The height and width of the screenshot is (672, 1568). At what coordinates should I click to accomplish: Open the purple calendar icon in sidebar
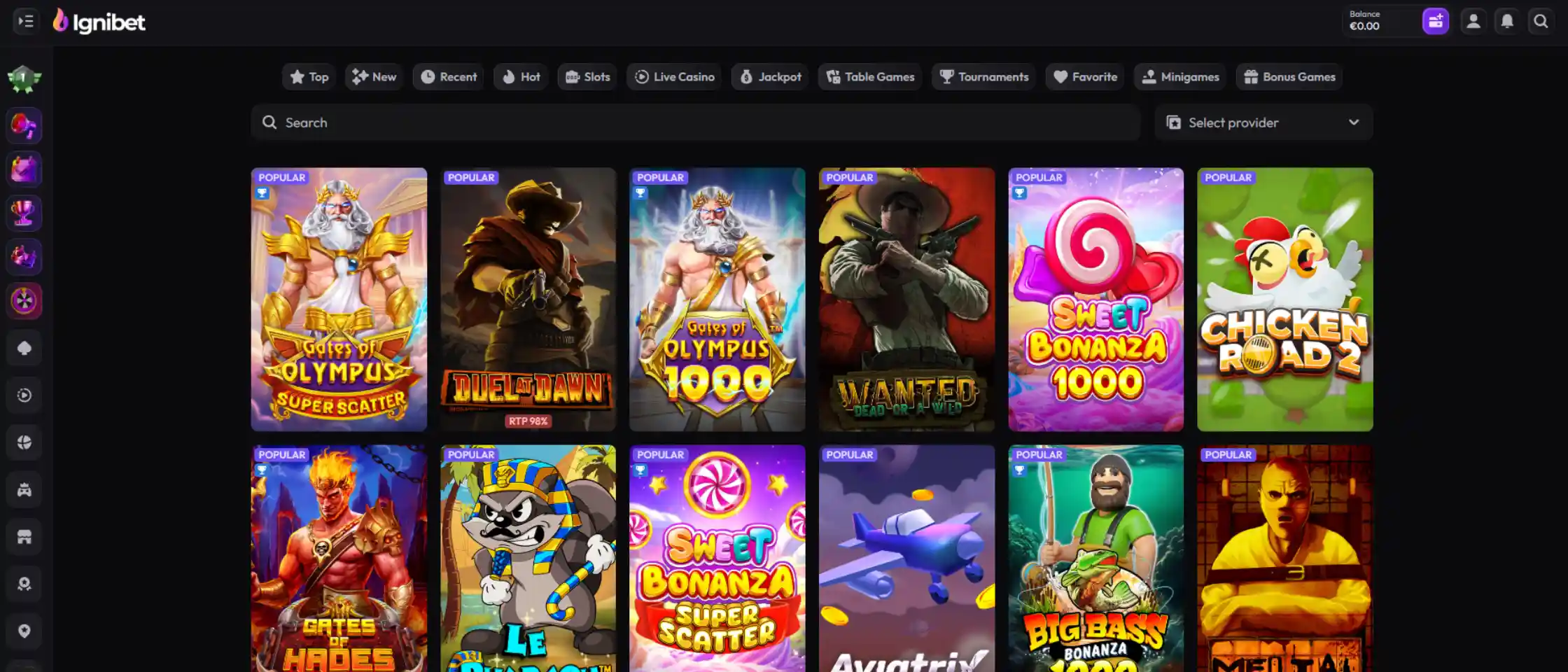pyautogui.click(x=24, y=169)
